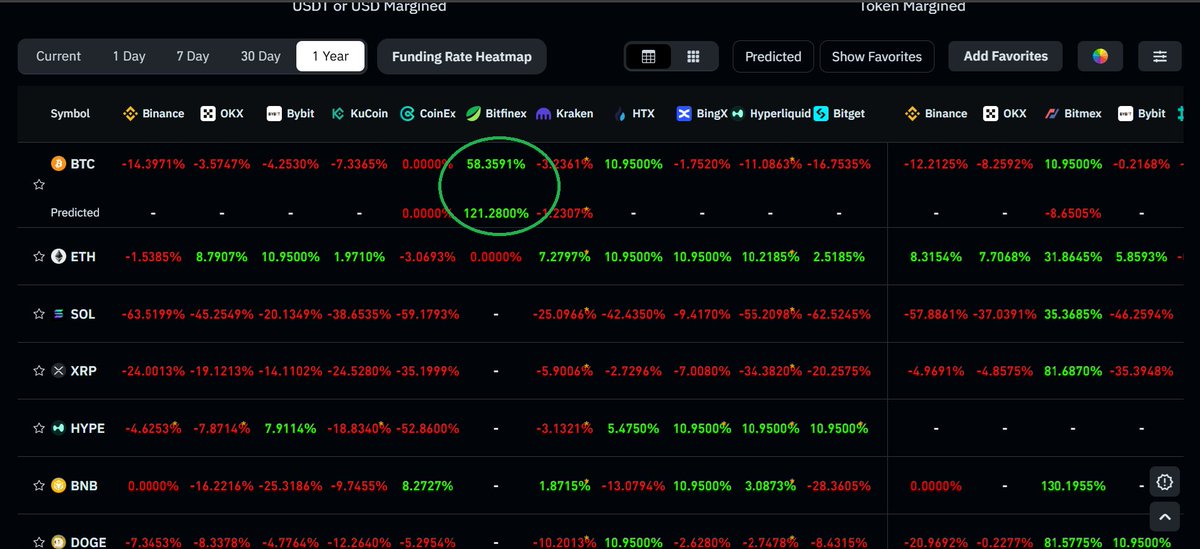Screen dimensions: 1200x549
Task: Click the Symbol column header
Action: point(70,114)
